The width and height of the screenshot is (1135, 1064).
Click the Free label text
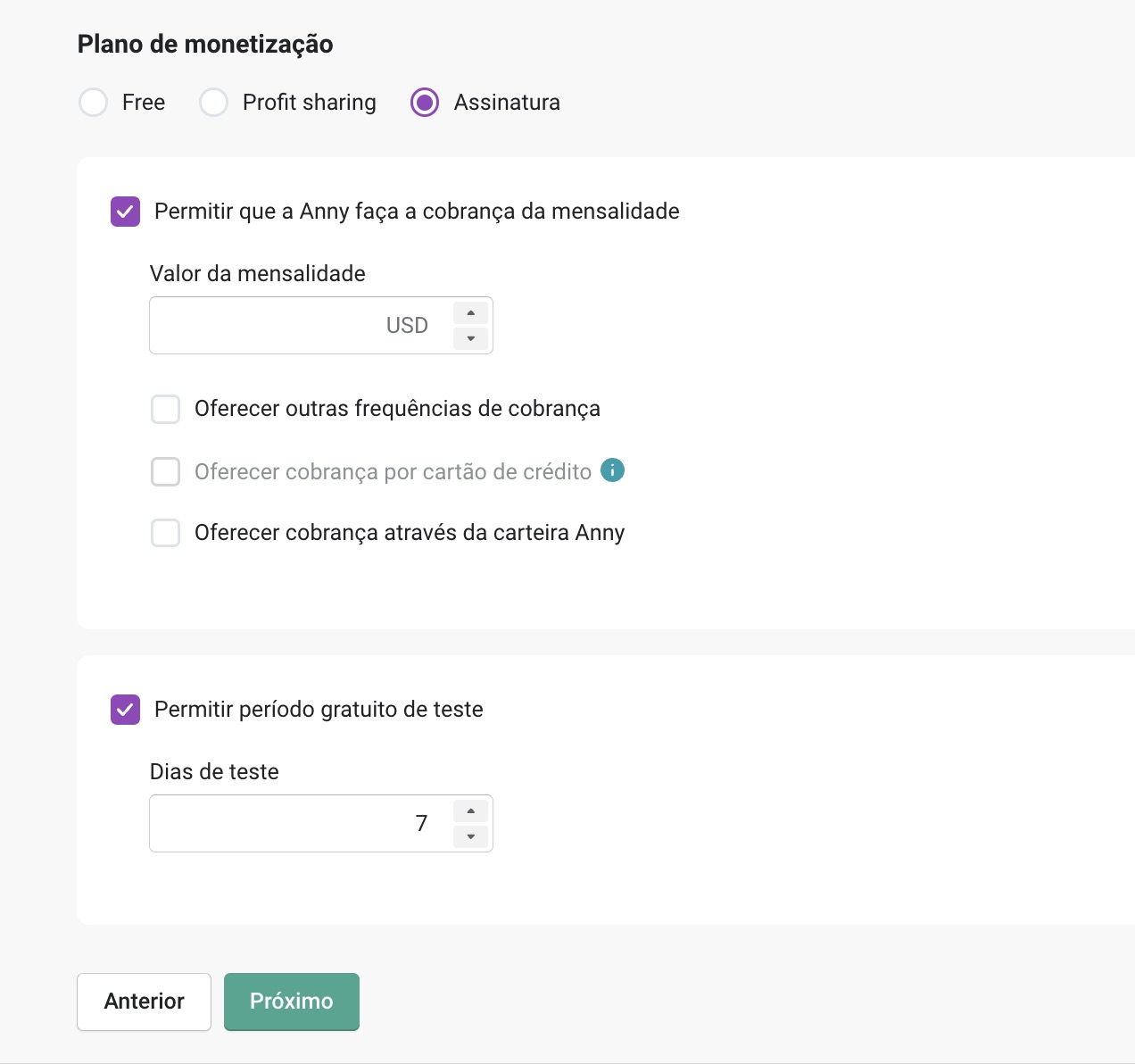144,103
